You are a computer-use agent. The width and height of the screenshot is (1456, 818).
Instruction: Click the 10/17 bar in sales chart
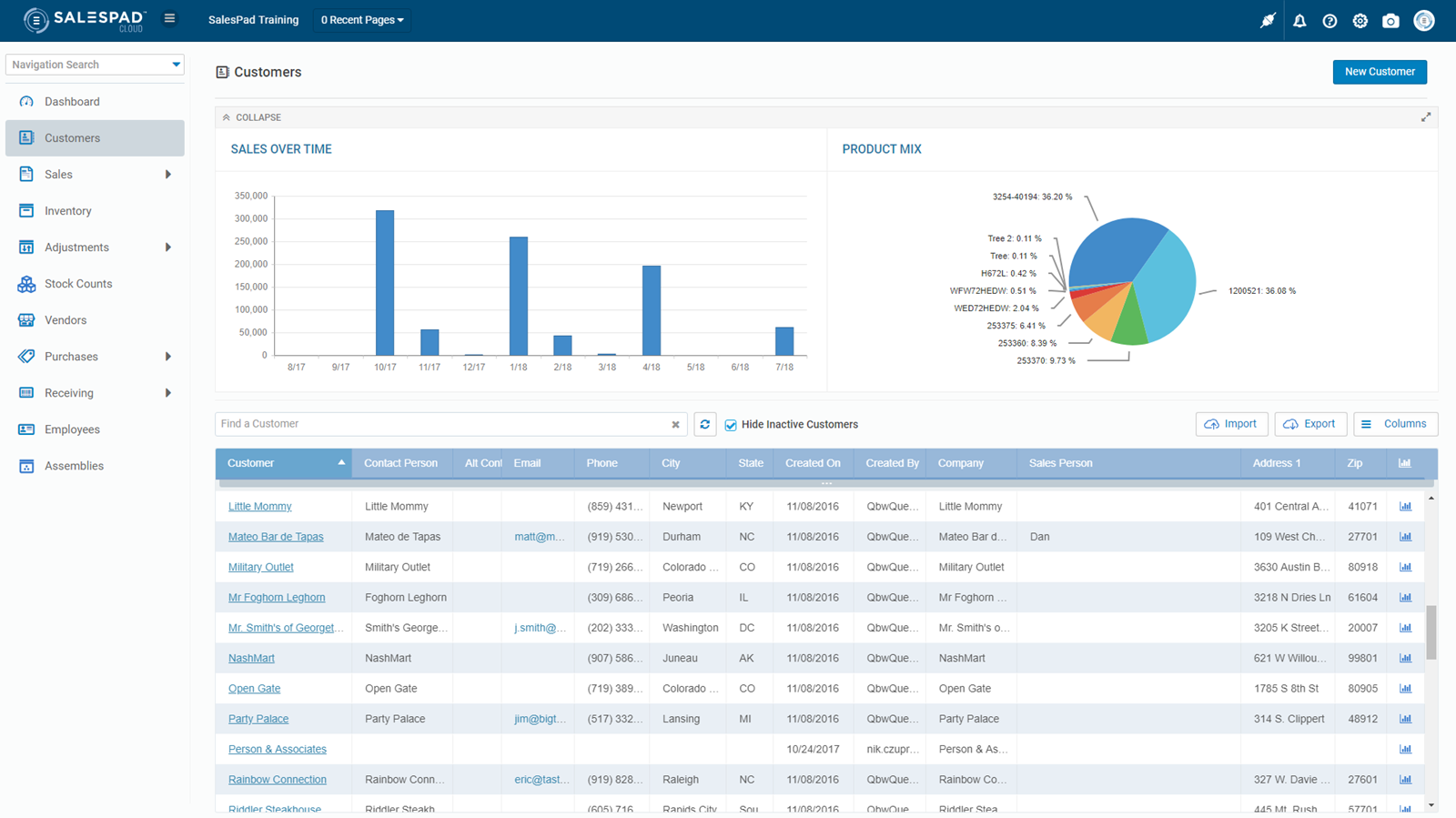coord(385,282)
